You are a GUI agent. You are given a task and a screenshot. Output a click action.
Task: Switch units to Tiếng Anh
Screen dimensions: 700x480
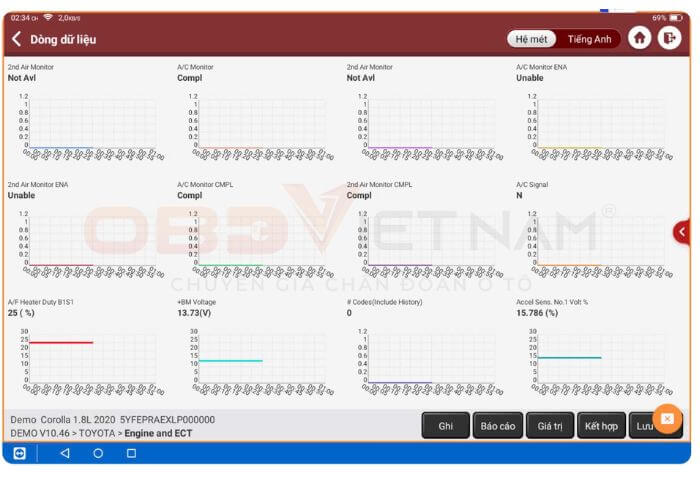pyautogui.click(x=589, y=39)
